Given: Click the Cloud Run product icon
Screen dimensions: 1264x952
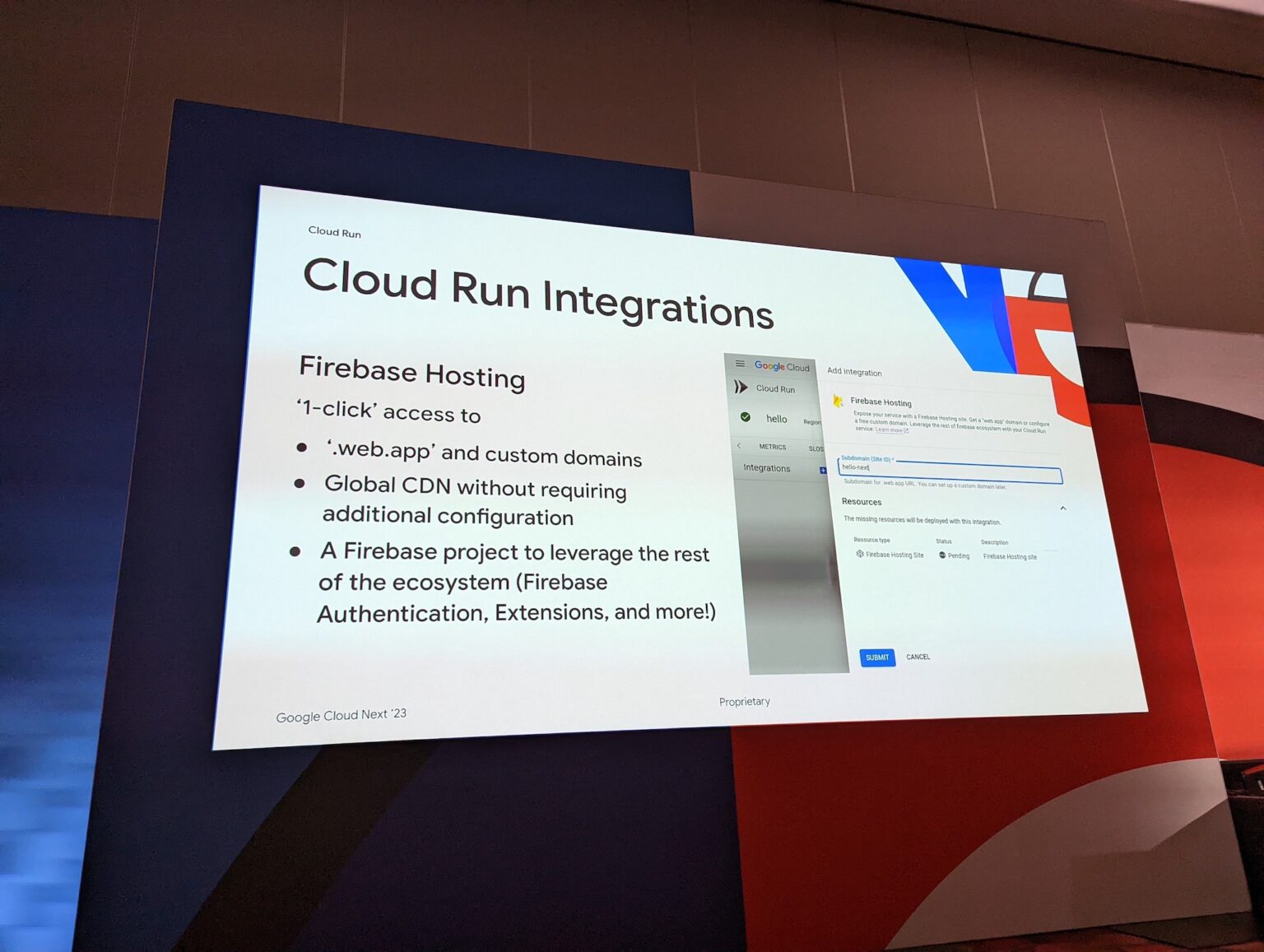Looking at the screenshot, I should click(x=741, y=387).
